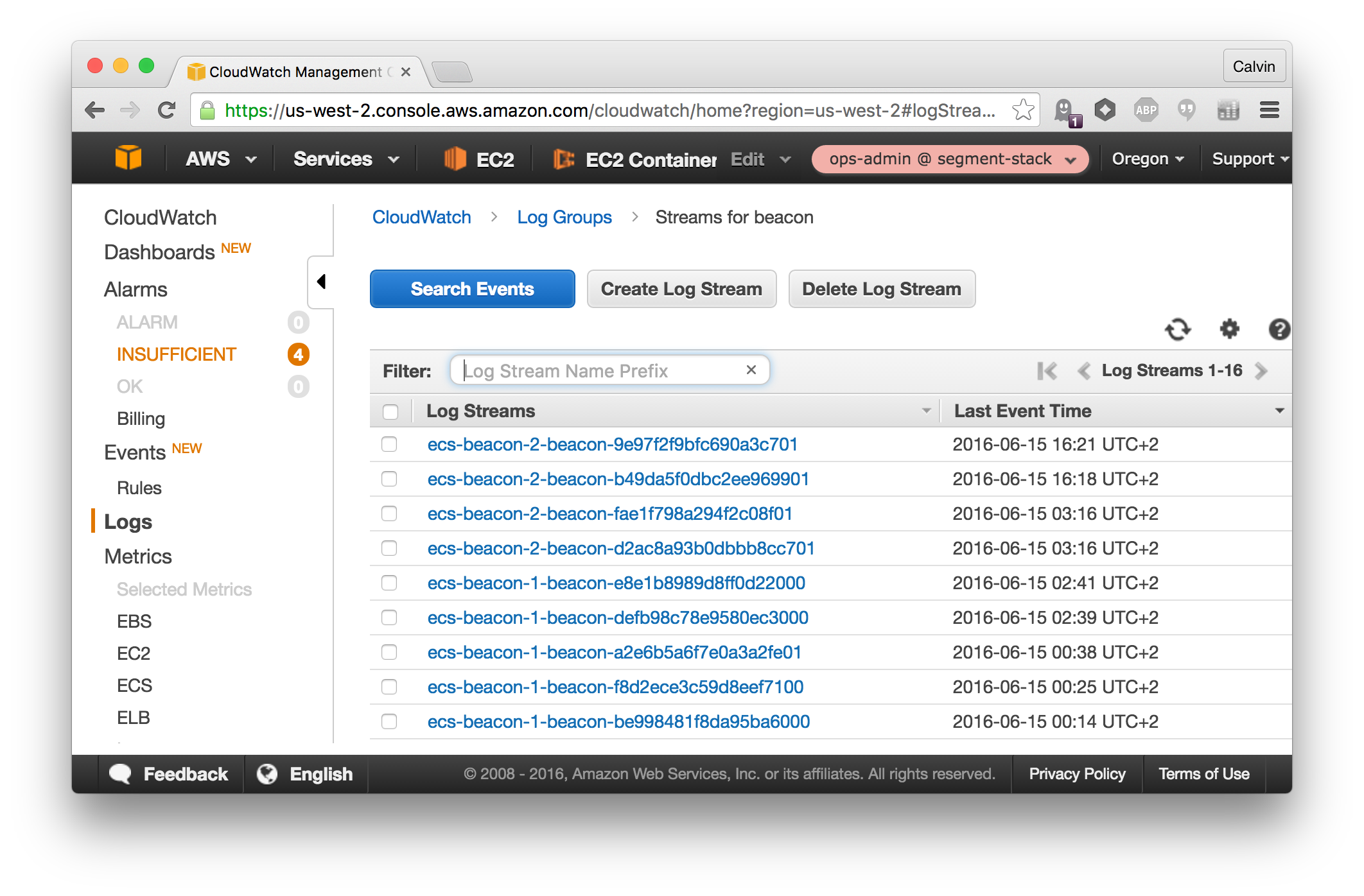Open the Alarms sidebar section
Image resolution: width=1364 pixels, height=896 pixels.
point(136,289)
